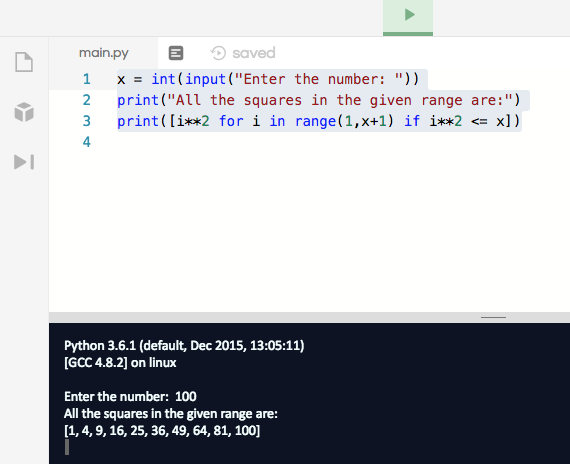Image resolution: width=570 pixels, height=464 pixels.
Task: Click the list comprehension print line
Action: pos(319,121)
